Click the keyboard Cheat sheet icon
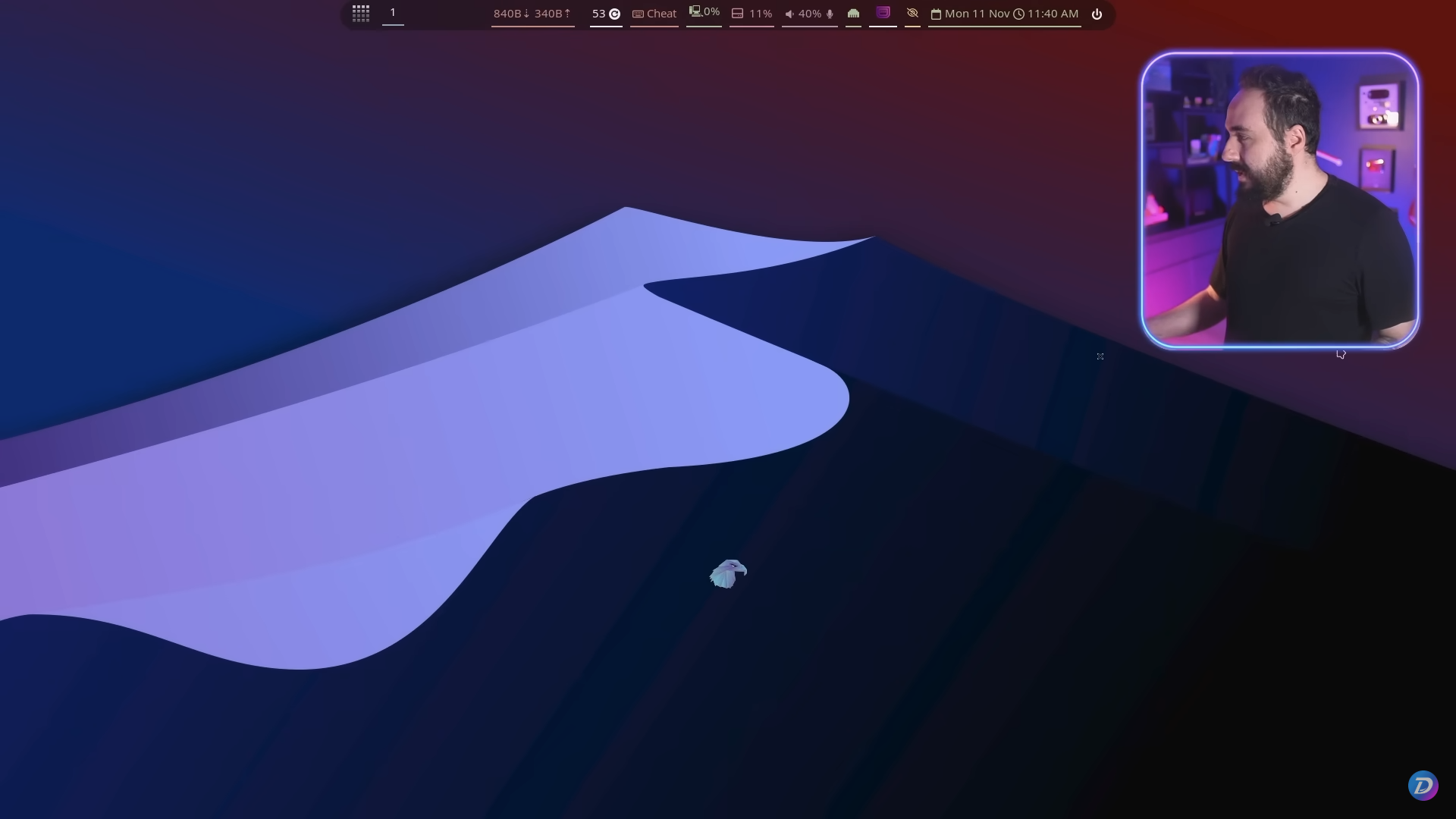This screenshot has height=819, width=1456. click(638, 13)
